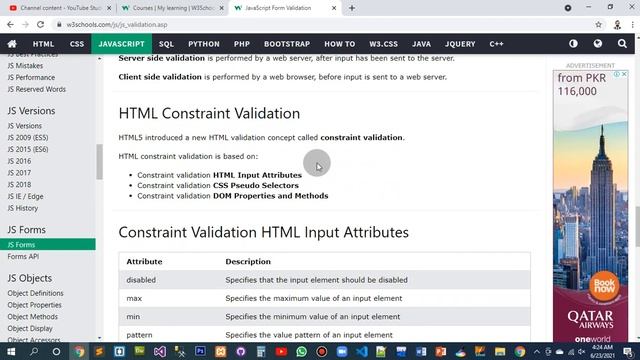Open JS Reserved Words sidebar link

(x=36, y=89)
